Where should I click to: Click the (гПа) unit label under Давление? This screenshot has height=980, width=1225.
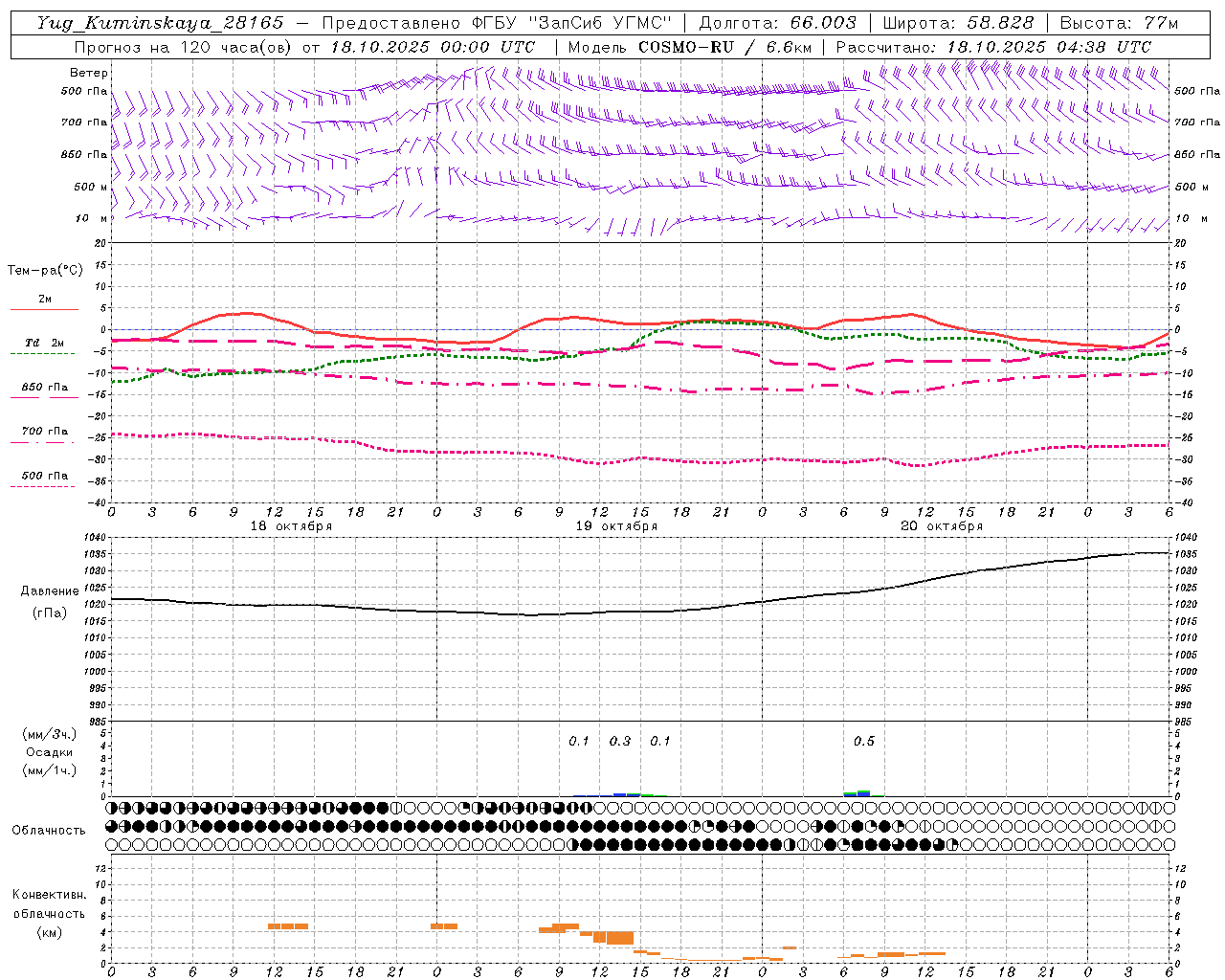48,612
